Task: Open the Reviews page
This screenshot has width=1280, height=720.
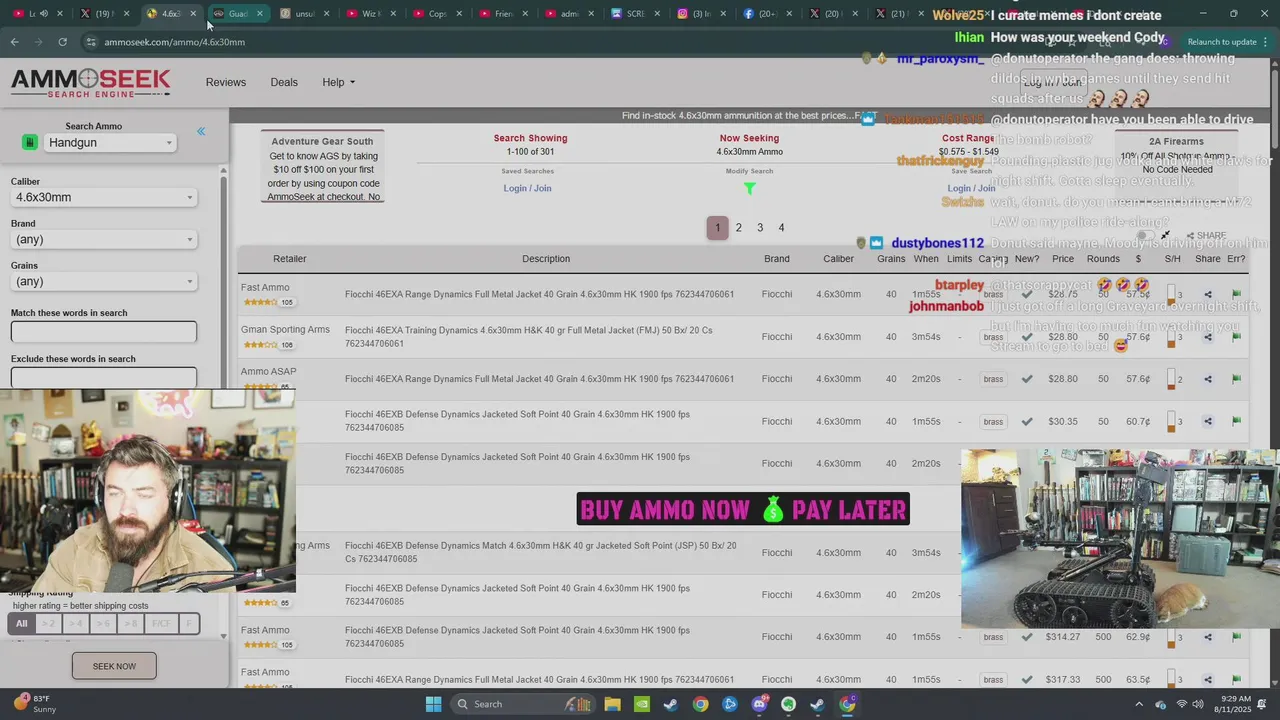Action: pyautogui.click(x=226, y=82)
